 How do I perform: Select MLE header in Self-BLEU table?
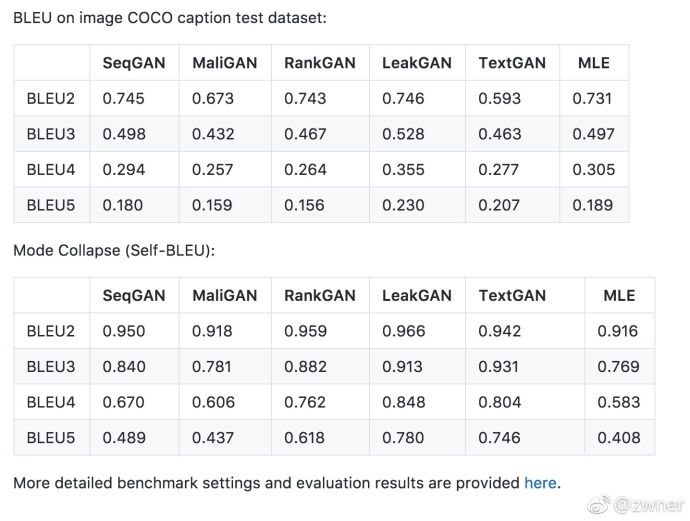click(619, 296)
